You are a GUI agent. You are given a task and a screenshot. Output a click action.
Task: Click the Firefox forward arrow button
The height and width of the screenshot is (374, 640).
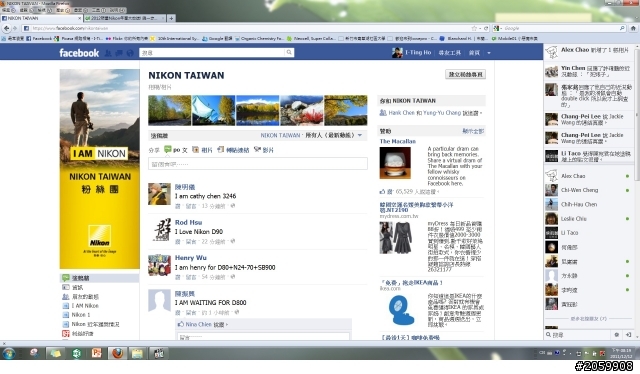pos(15,28)
